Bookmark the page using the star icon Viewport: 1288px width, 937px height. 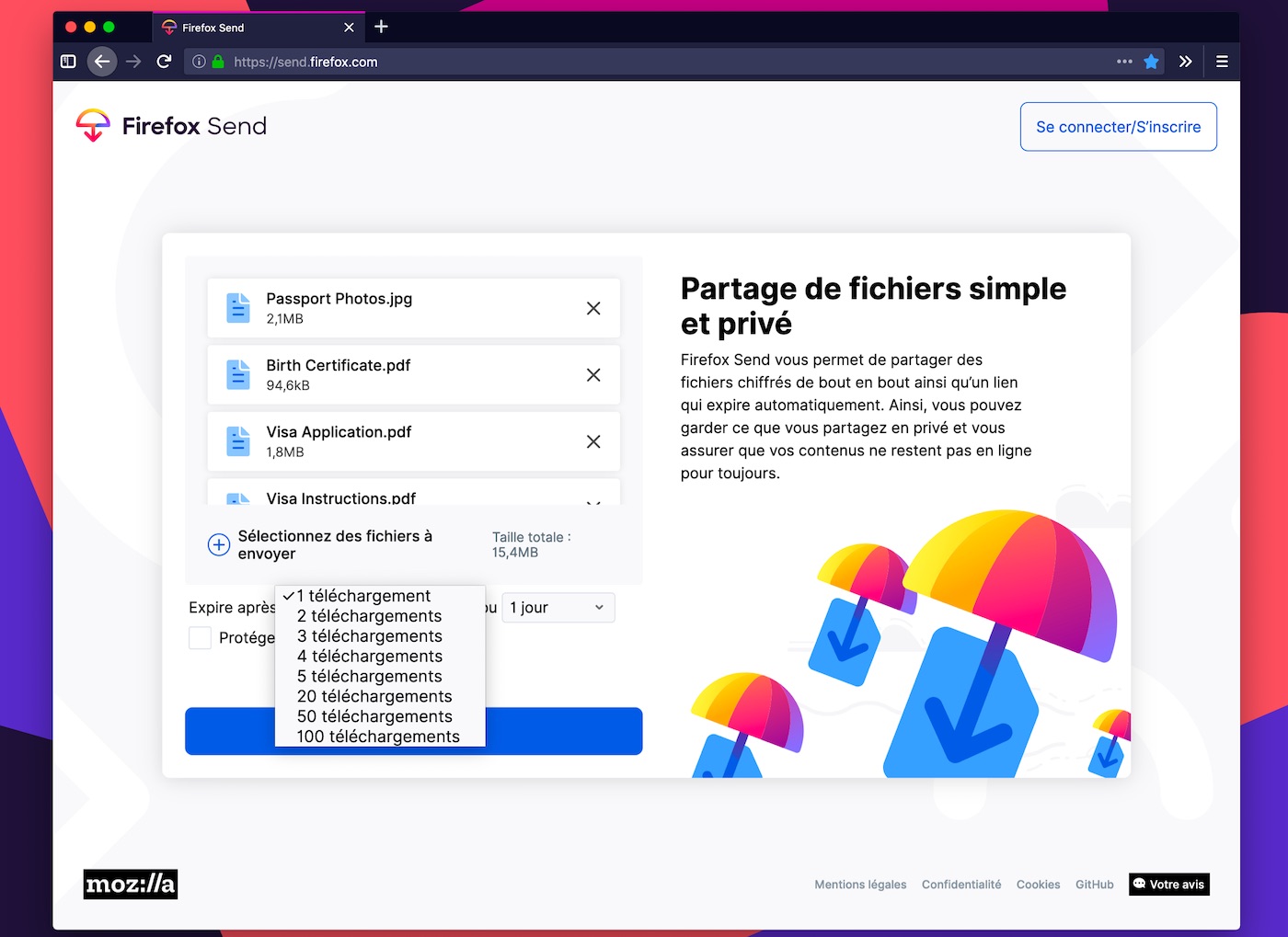[1151, 62]
